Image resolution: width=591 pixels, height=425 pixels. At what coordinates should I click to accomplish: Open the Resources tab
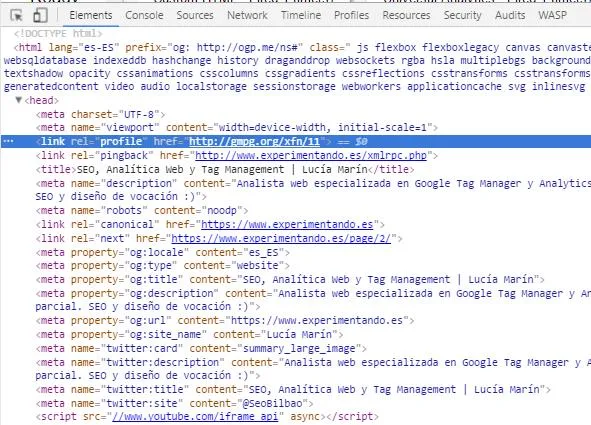tap(406, 15)
